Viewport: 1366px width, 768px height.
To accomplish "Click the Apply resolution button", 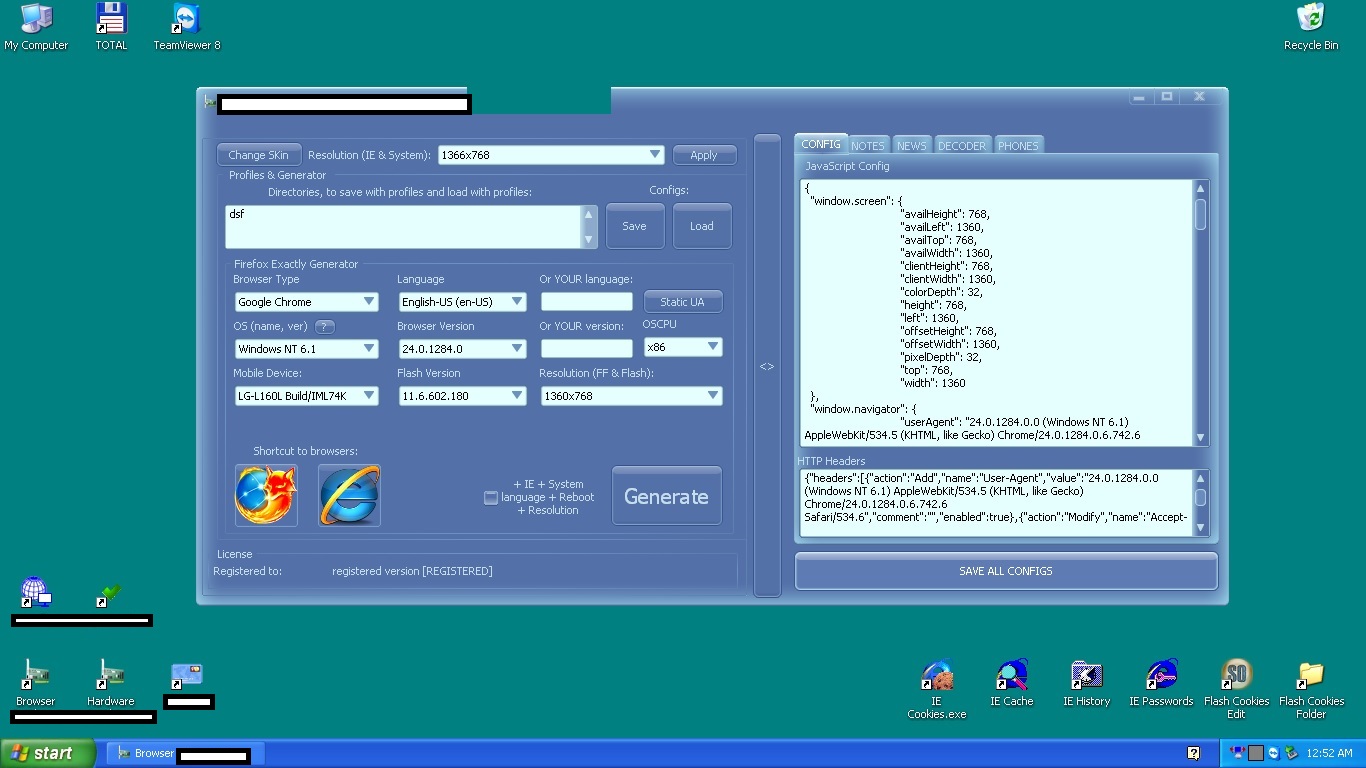I will click(704, 155).
